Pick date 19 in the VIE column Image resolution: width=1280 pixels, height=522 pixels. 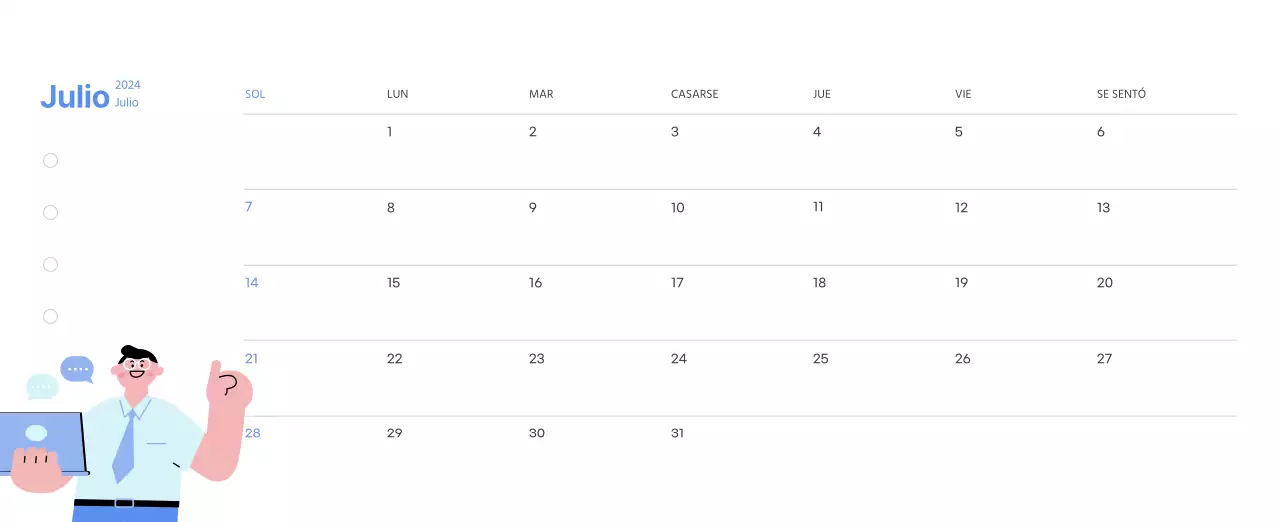click(x=962, y=283)
